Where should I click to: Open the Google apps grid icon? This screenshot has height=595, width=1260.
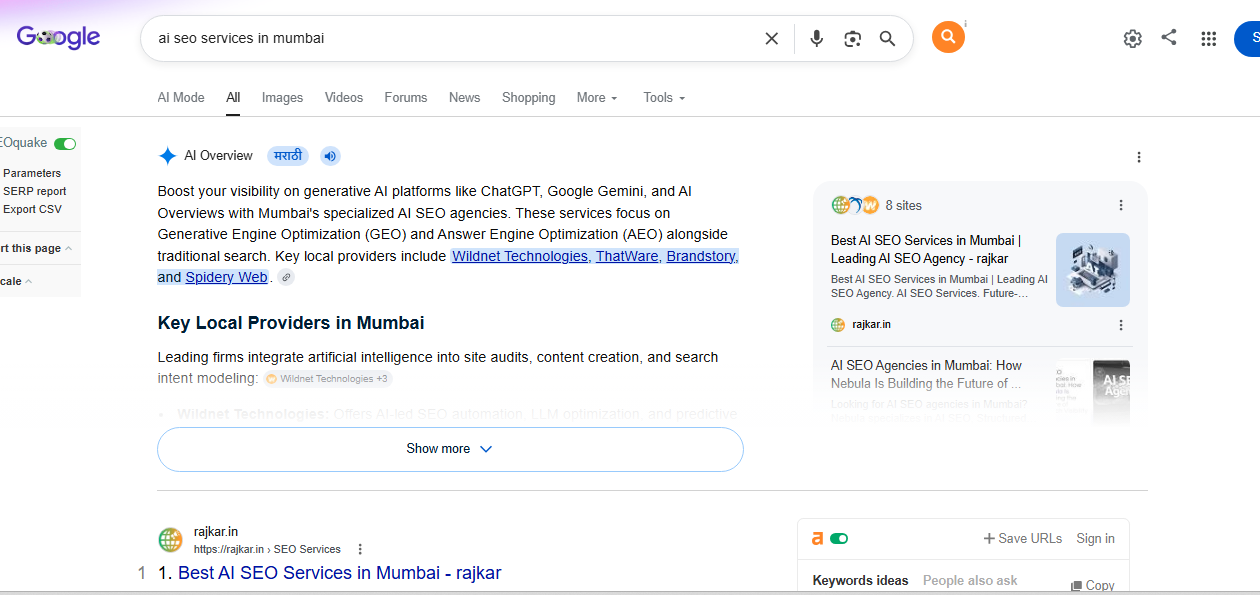point(1208,38)
